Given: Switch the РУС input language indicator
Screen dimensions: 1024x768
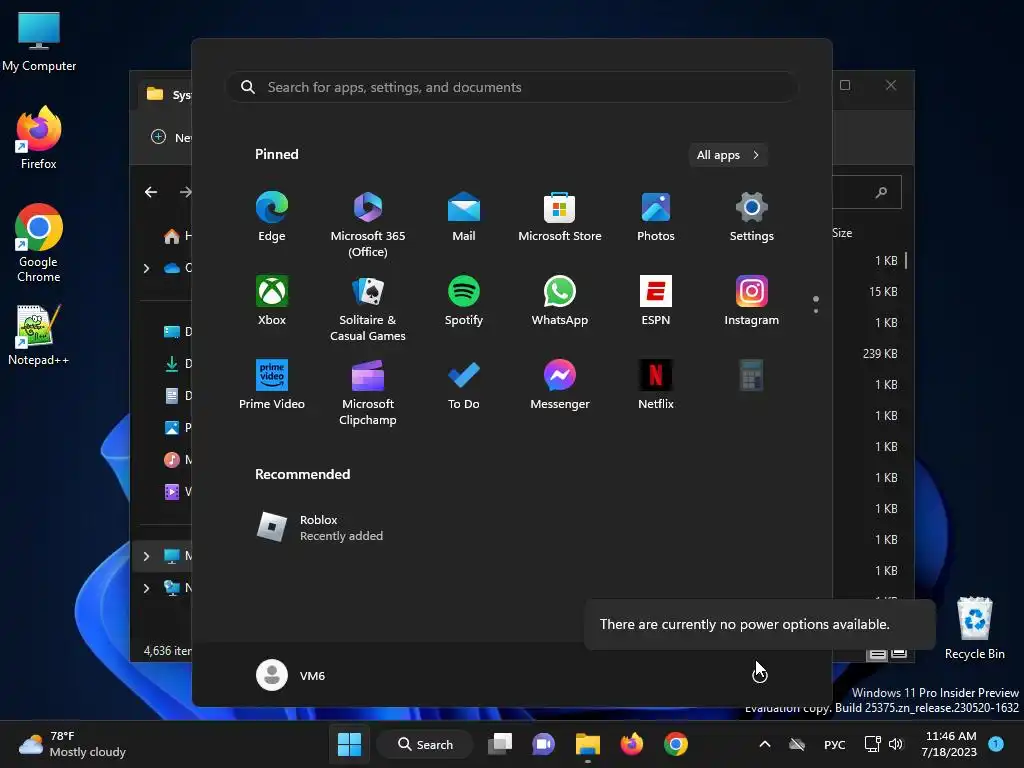Looking at the screenshot, I should pyautogui.click(x=835, y=744).
